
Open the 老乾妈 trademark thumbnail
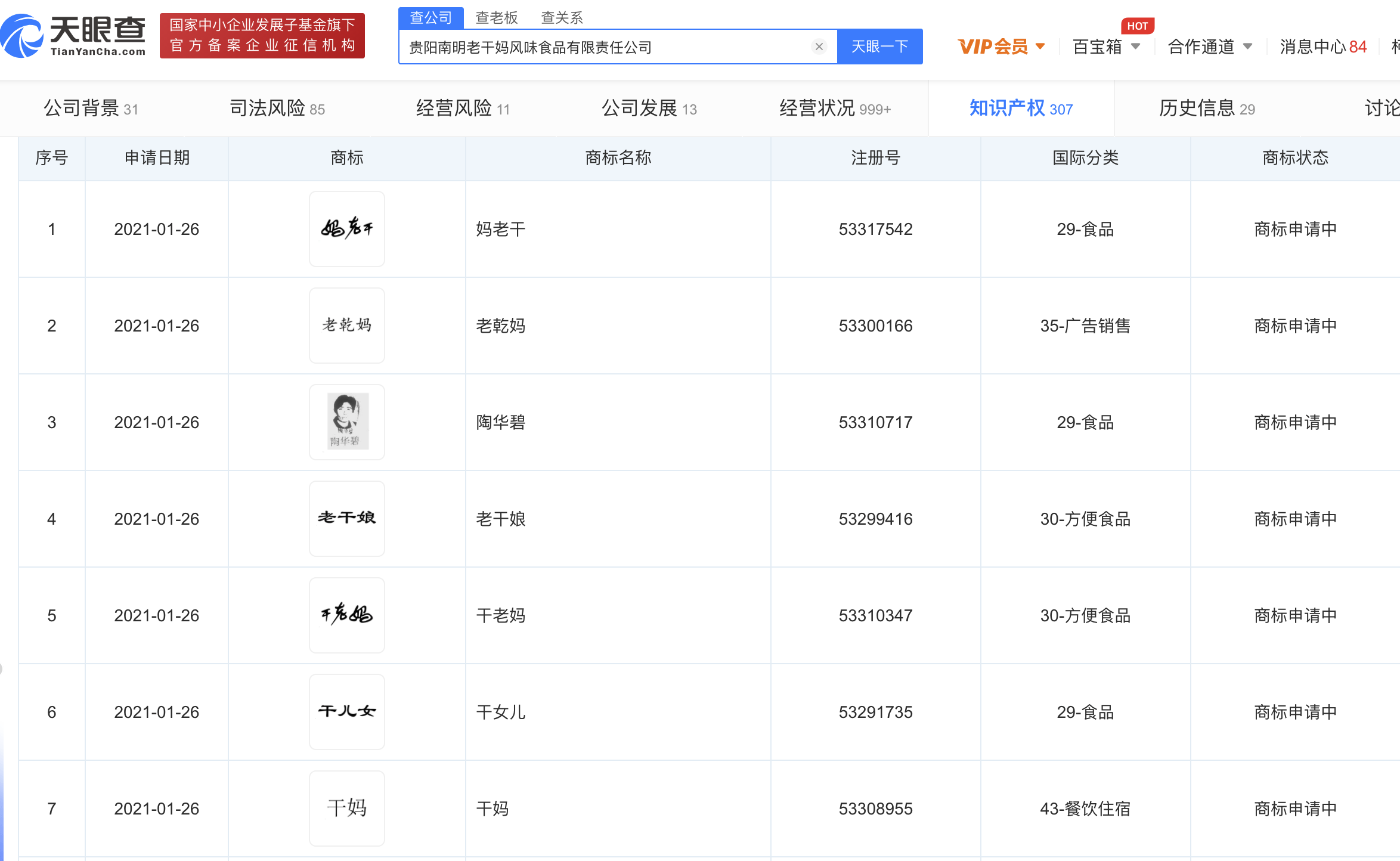coord(346,326)
